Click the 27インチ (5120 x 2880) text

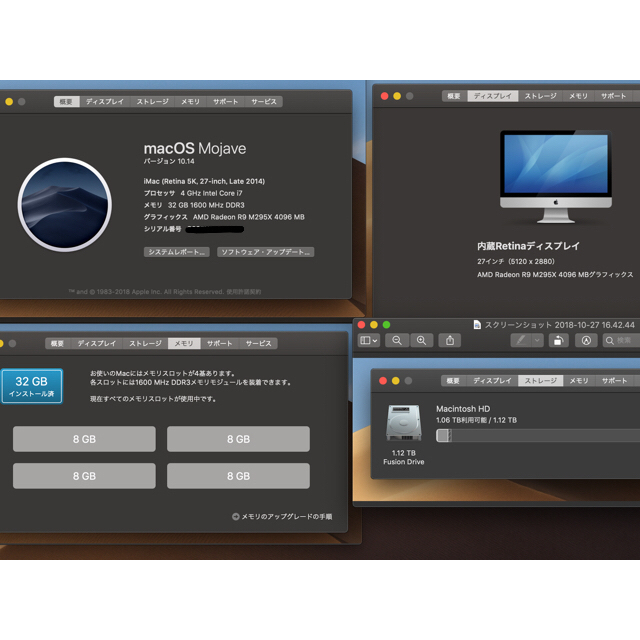pos(516,261)
